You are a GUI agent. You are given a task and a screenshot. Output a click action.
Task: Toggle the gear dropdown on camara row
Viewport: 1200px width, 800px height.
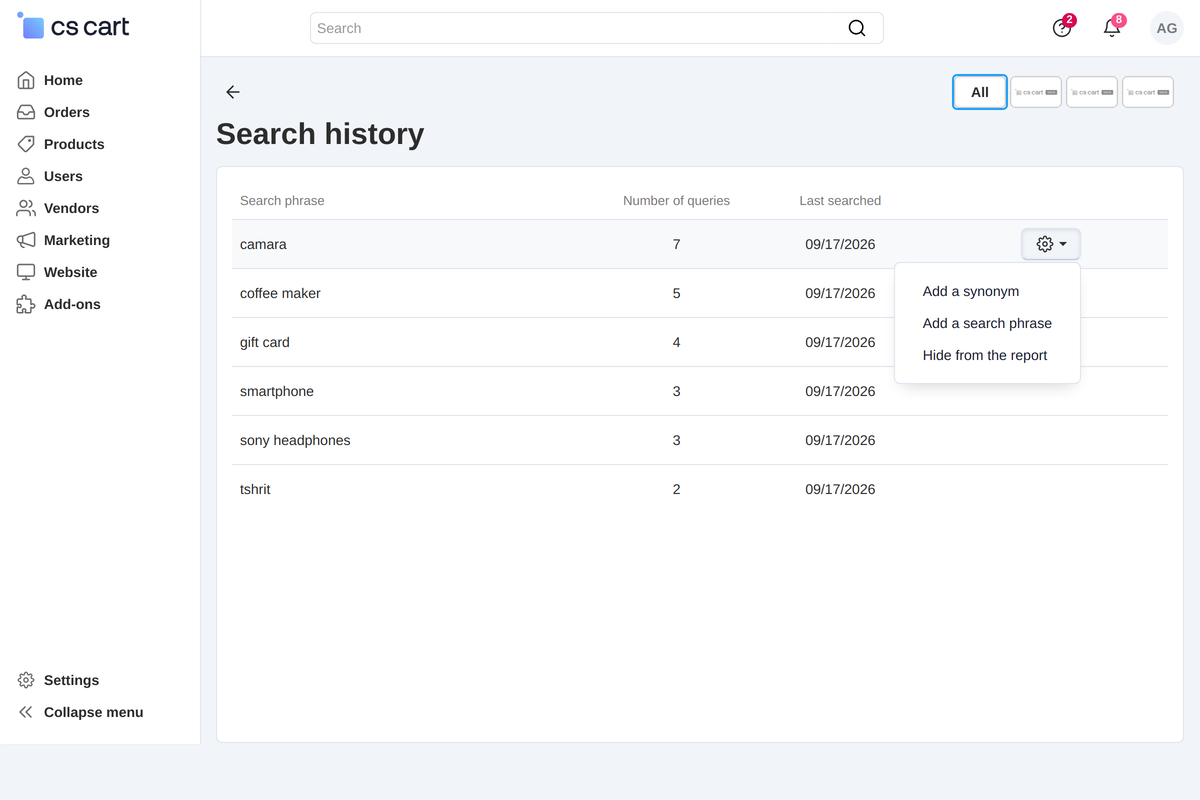tap(1051, 244)
